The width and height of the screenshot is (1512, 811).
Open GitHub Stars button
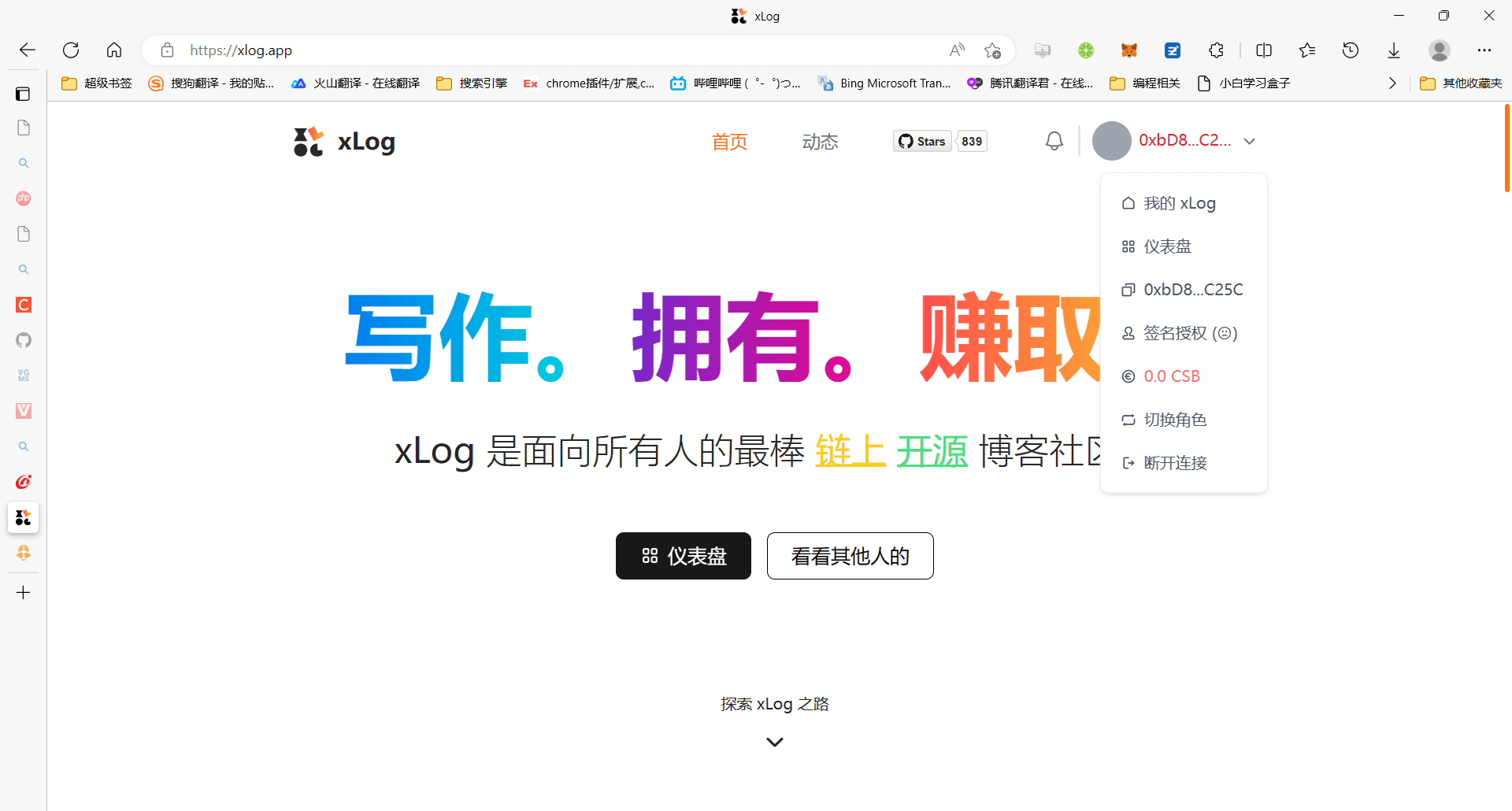[x=922, y=142]
